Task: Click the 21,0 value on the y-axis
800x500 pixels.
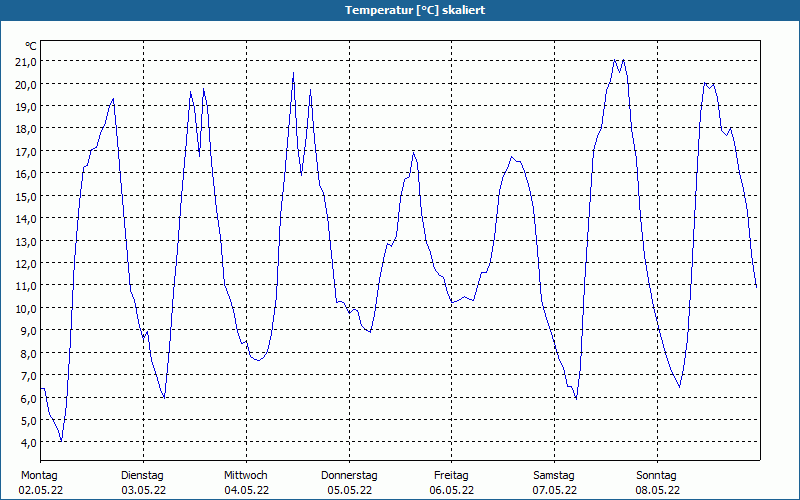Action: (26, 62)
